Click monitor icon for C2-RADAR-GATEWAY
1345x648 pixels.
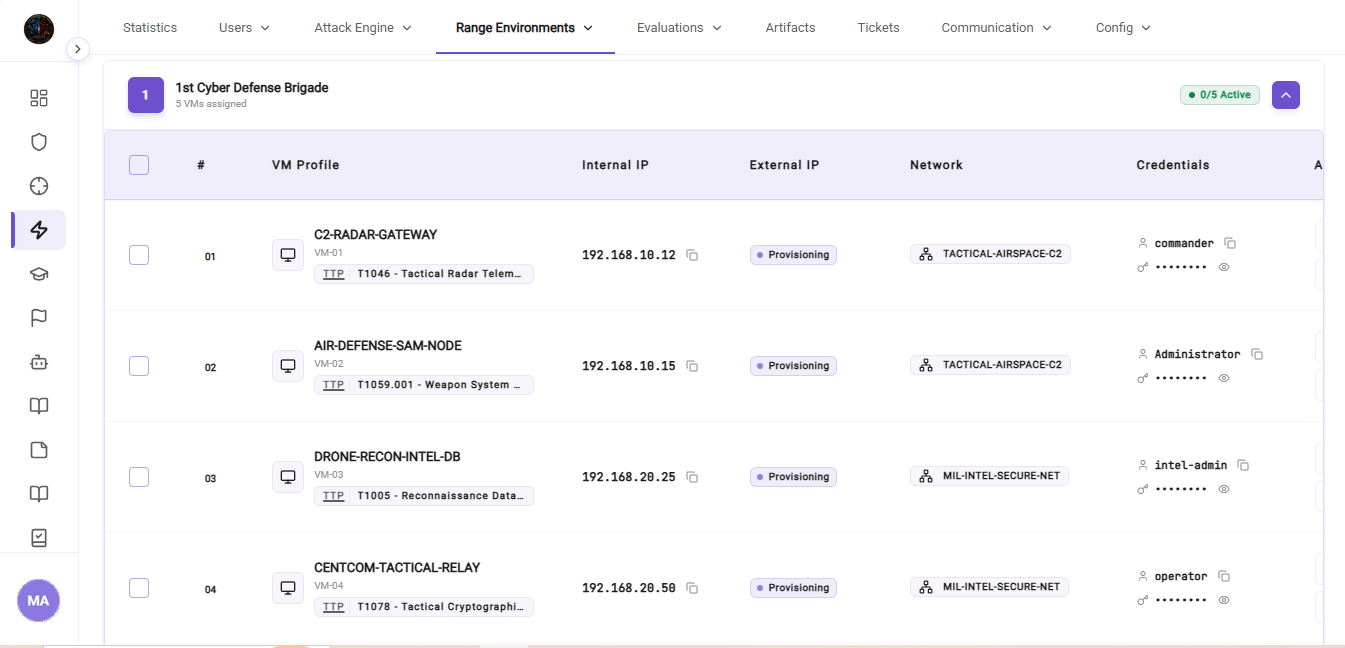tap(288, 255)
